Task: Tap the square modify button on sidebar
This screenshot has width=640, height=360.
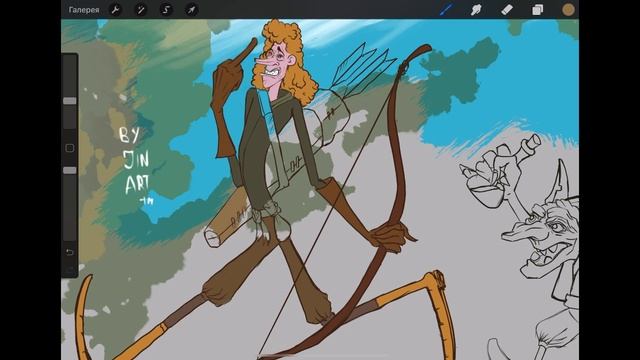Action: click(x=69, y=148)
